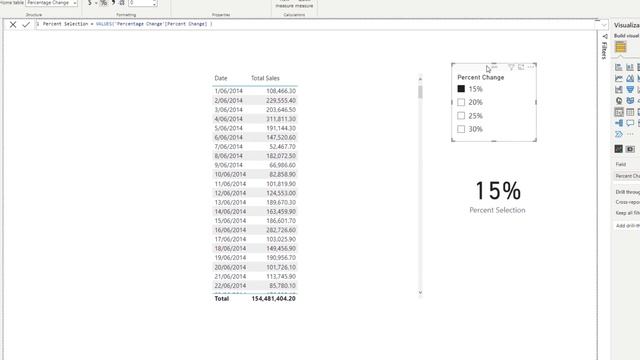Choose the stacked column chart visual icon
640x360 pixels.
point(630,67)
